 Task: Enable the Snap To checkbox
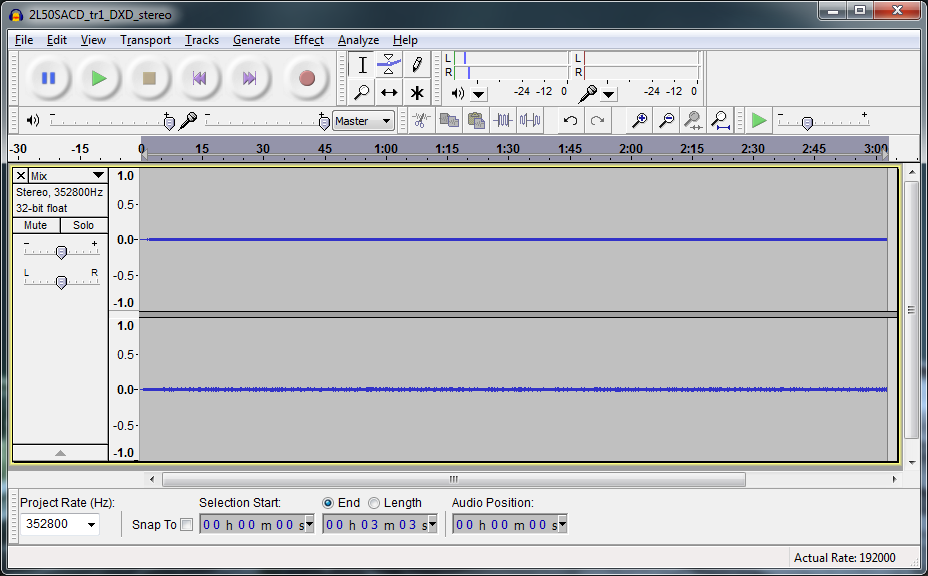[186, 524]
